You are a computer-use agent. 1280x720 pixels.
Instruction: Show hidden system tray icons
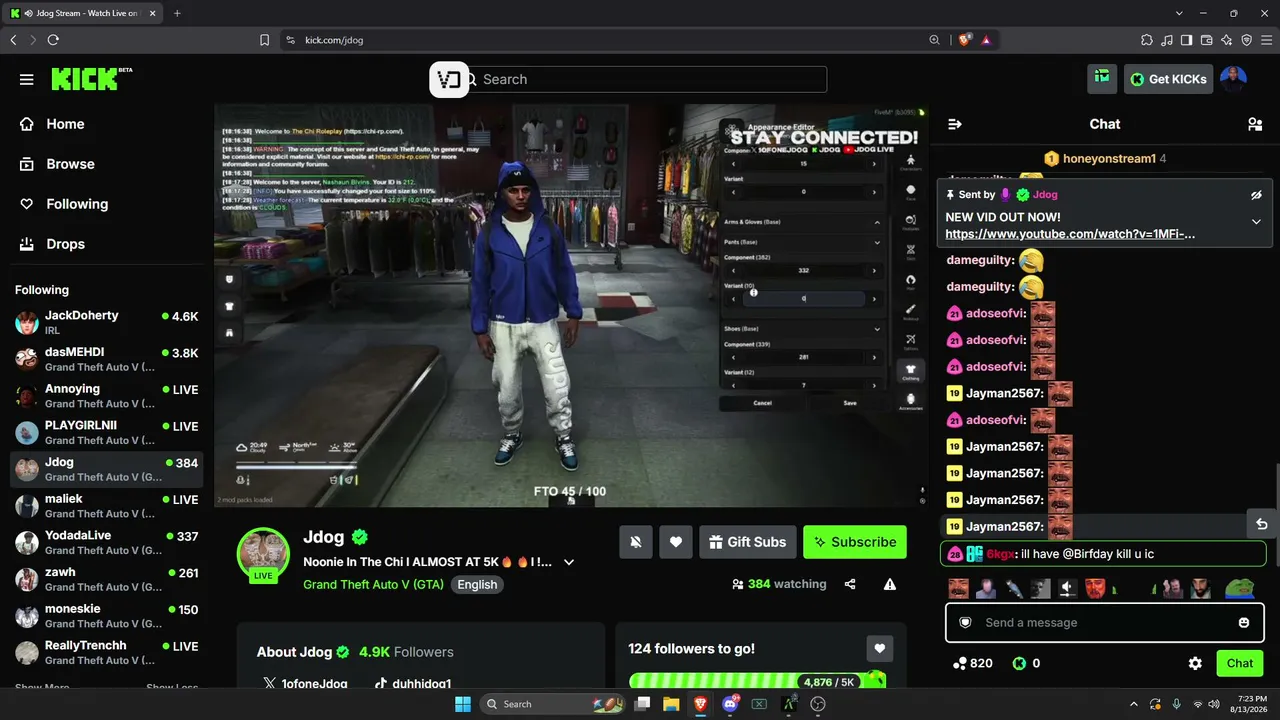[x=1133, y=704]
